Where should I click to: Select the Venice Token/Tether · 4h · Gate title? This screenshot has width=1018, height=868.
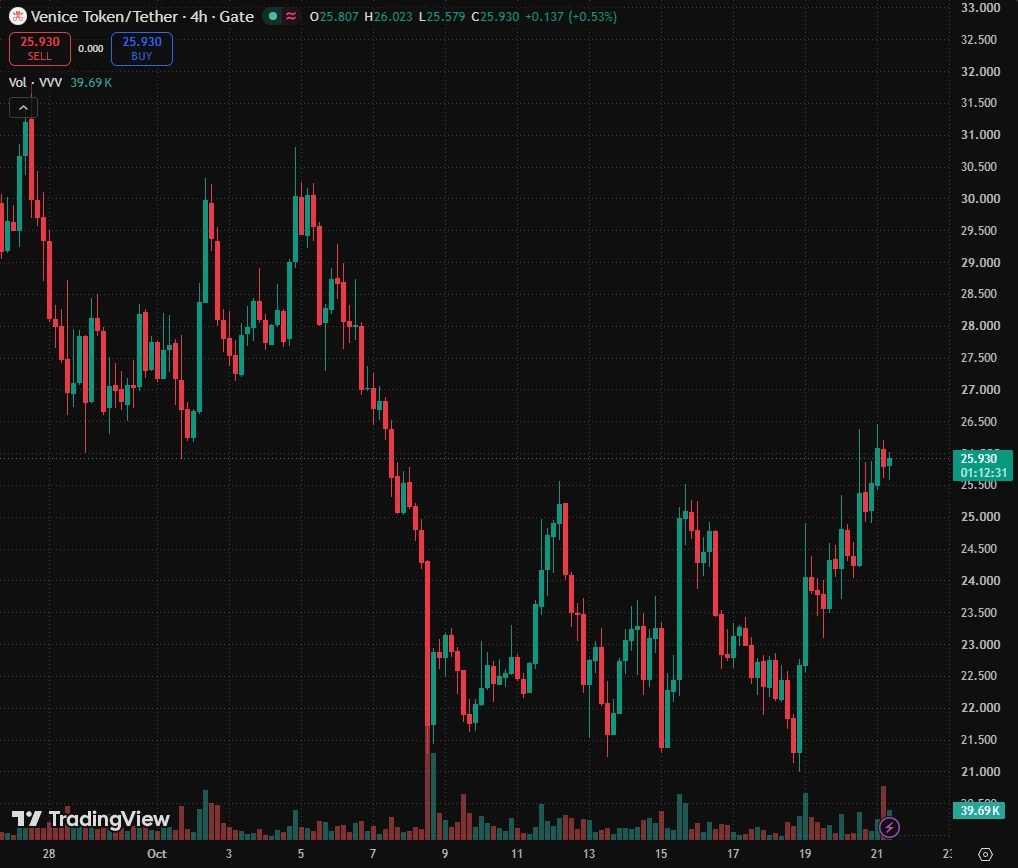pyautogui.click(x=142, y=16)
